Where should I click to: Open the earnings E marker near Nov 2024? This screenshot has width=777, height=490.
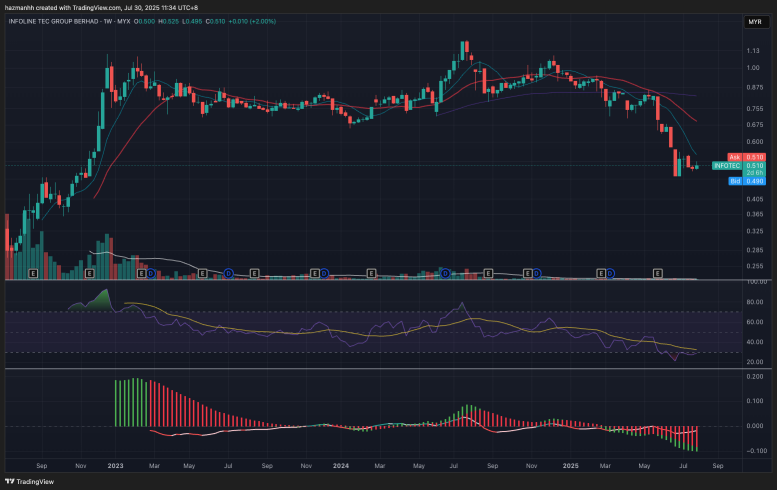point(528,273)
